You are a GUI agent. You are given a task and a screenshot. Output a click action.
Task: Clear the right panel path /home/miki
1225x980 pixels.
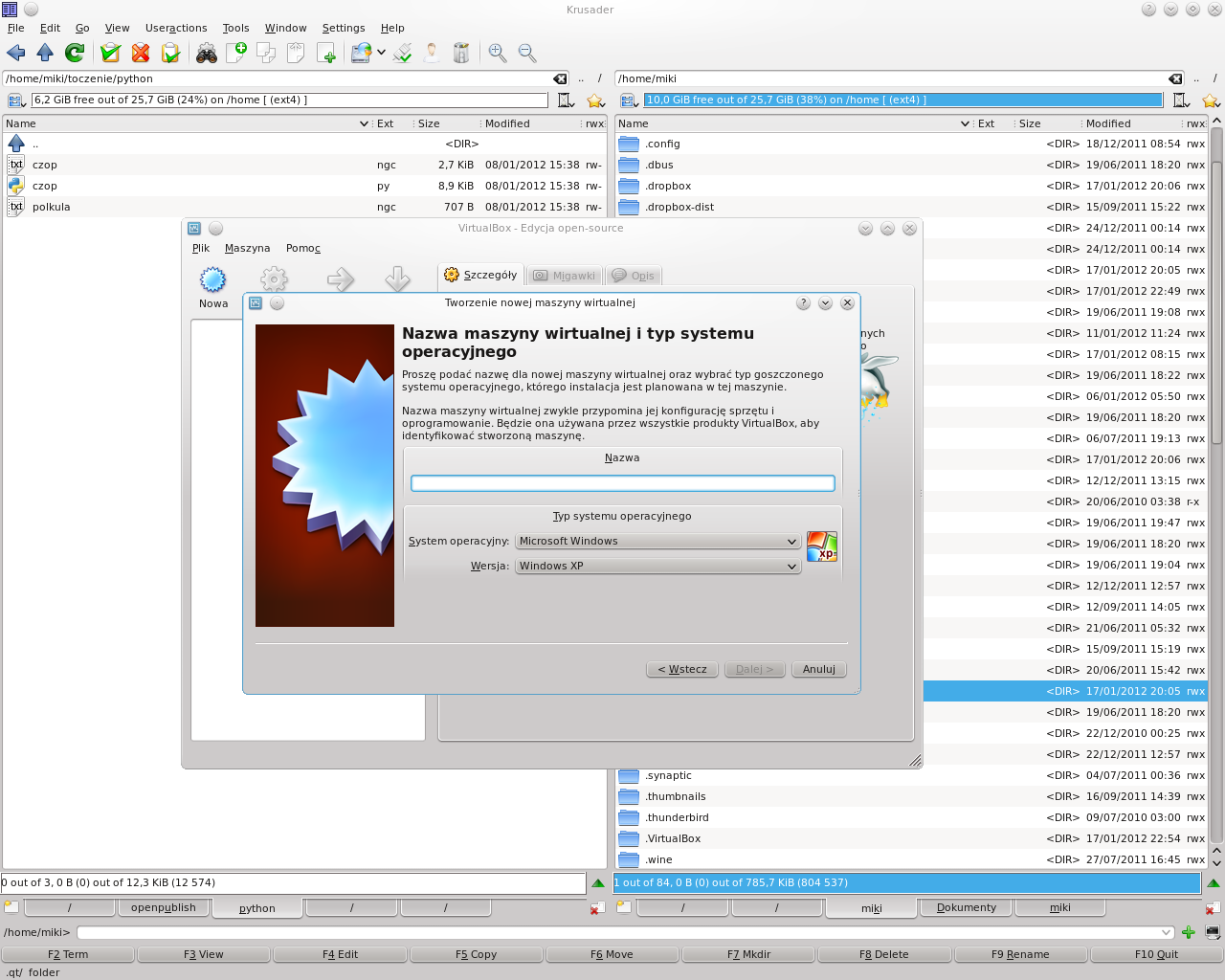[x=1175, y=78]
